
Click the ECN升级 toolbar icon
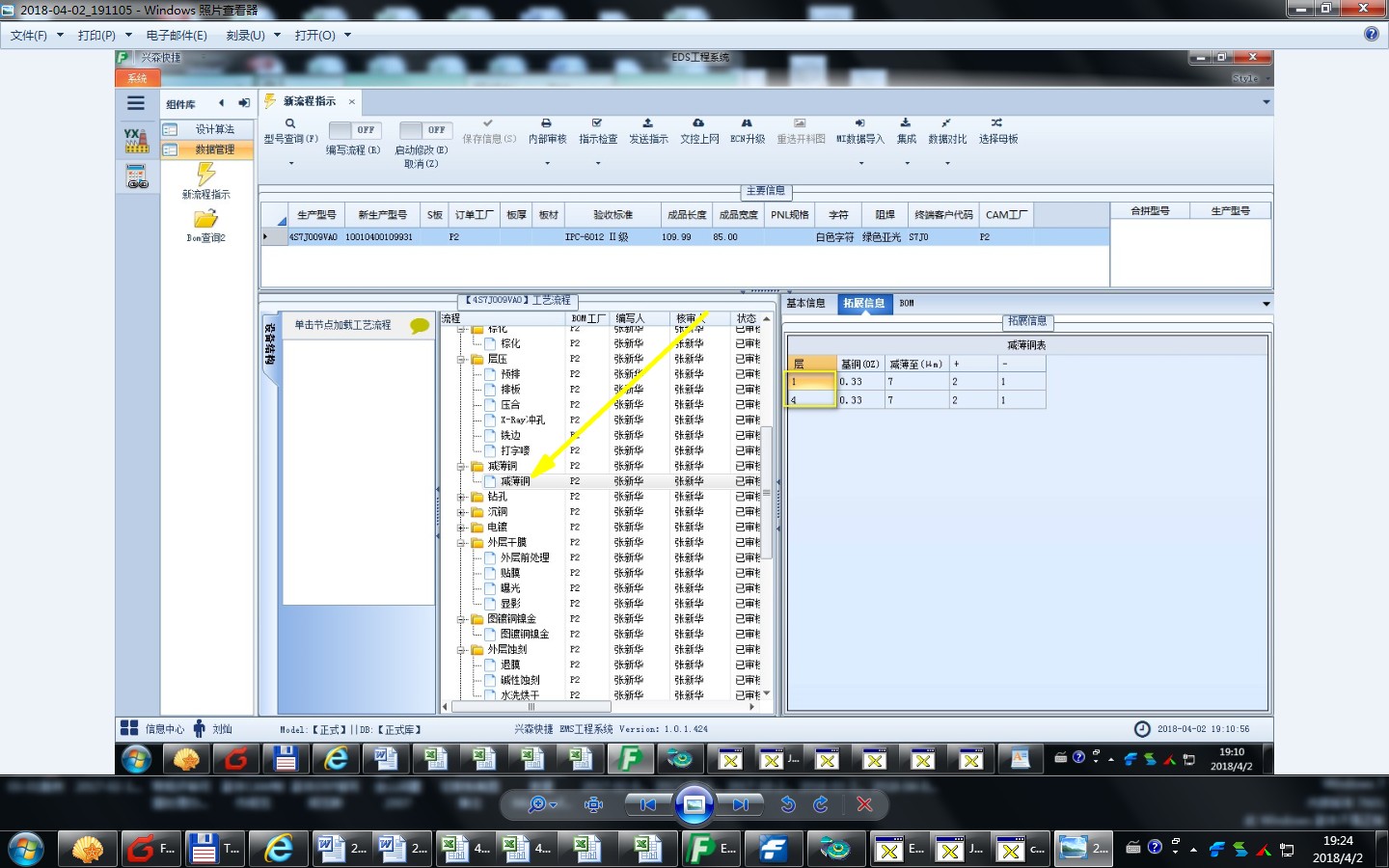(x=747, y=123)
